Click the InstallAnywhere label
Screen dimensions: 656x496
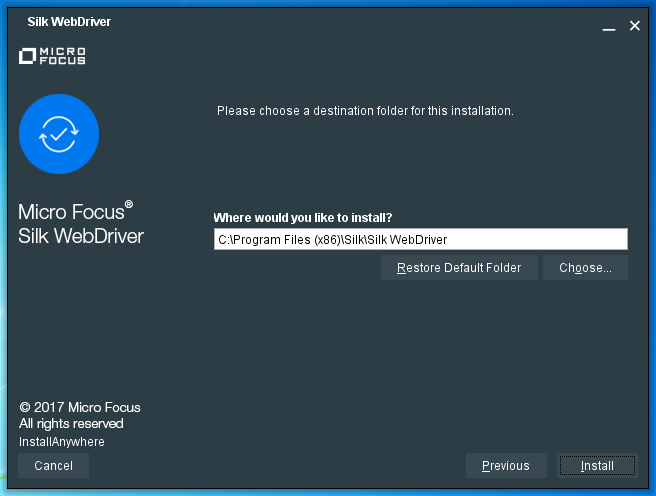[x=62, y=442]
